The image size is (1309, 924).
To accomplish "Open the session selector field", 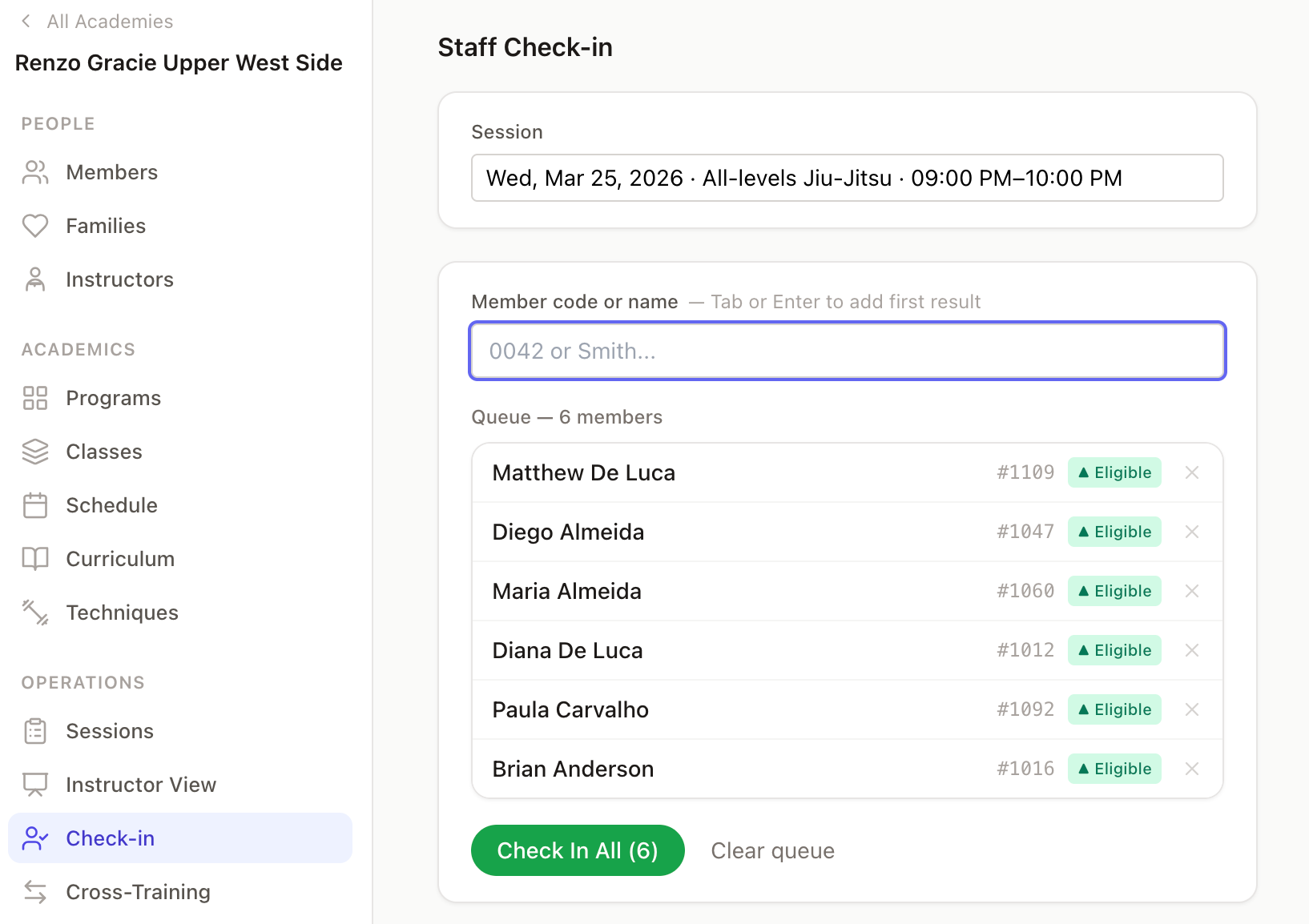I will coord(847,178).
